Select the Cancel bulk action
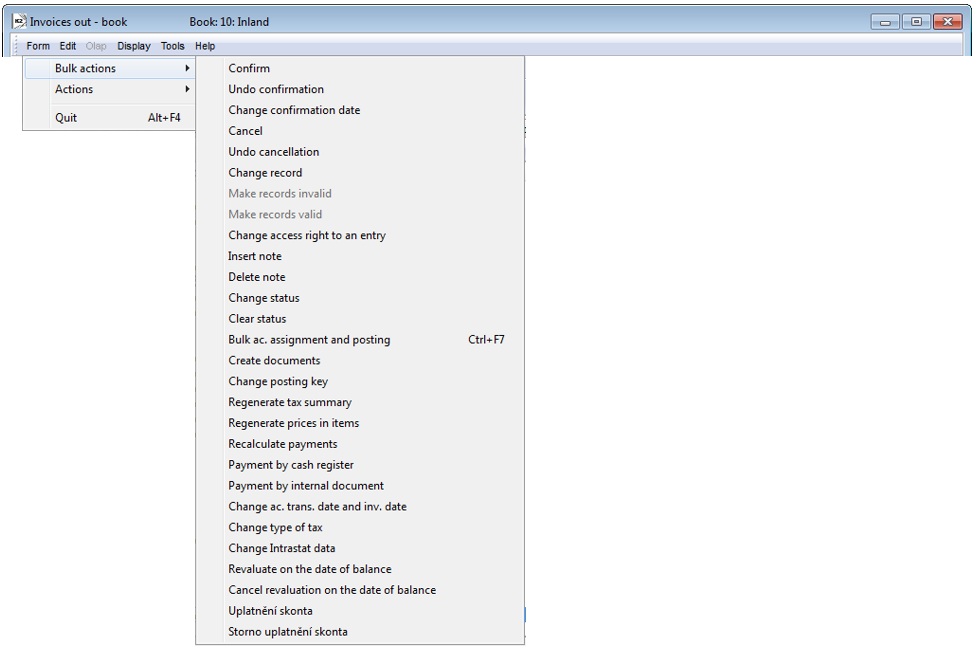Viewport: 973px width, 646px height. pos(360,131)
